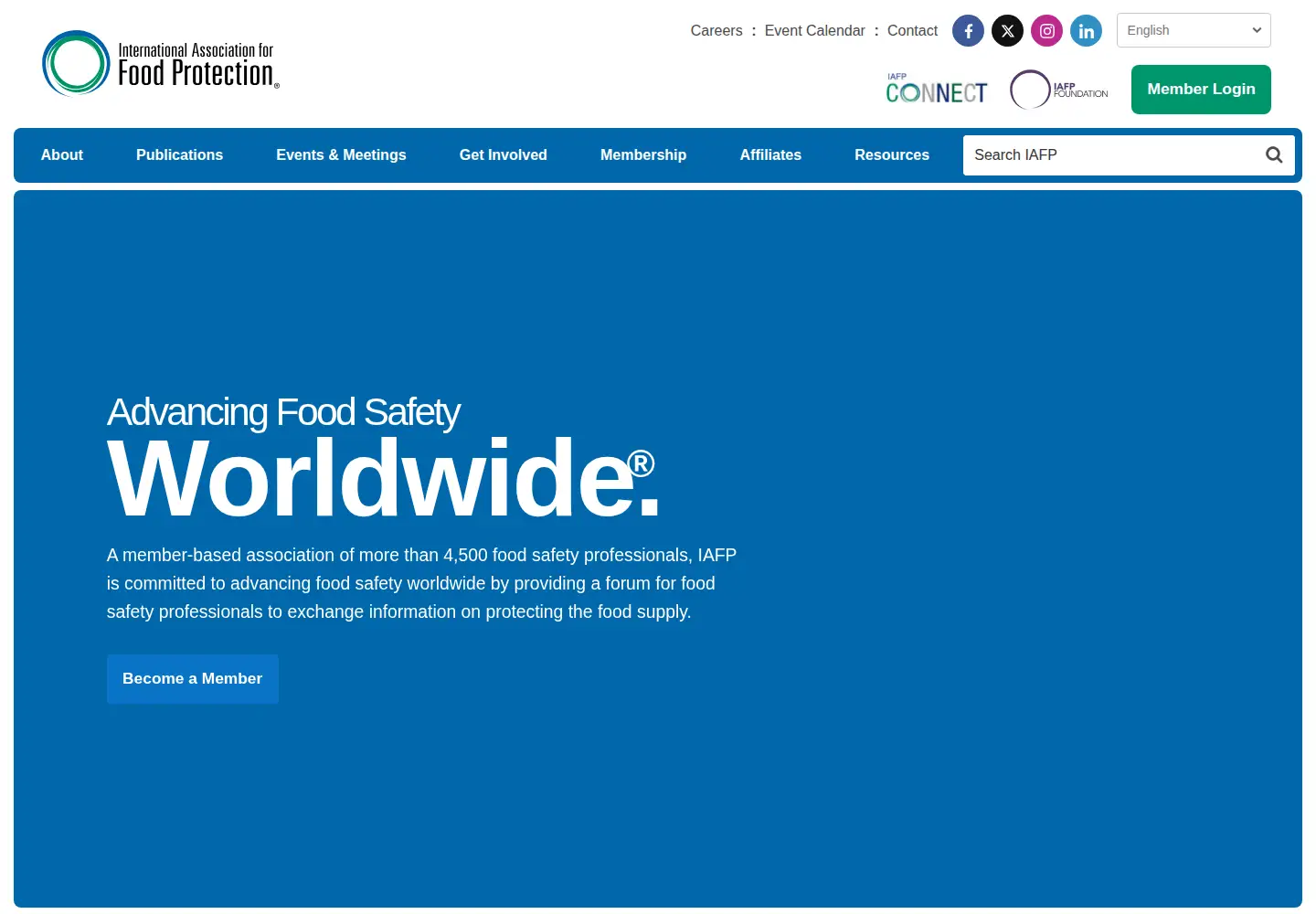Screen dimensions: 1316x914
Task: Click the paragraph starting 'A member-based association'
Action: coord(421,583)
